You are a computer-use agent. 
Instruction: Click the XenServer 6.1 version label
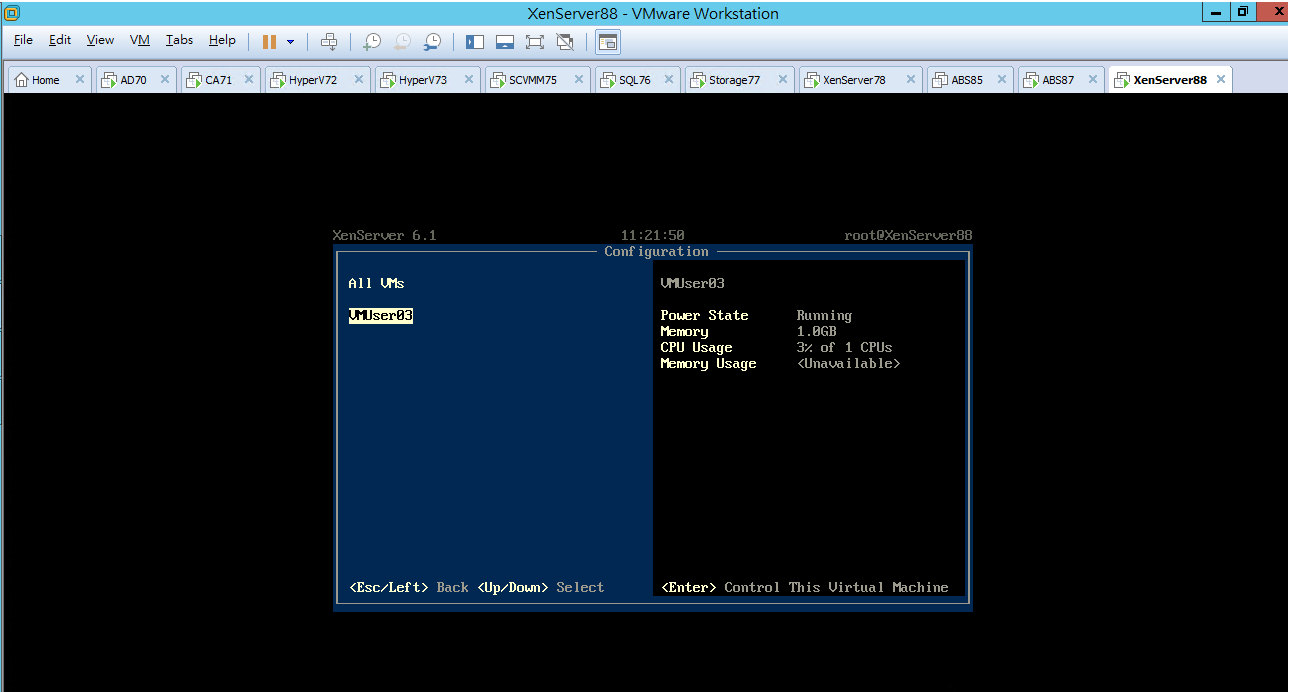click(384, 236)
